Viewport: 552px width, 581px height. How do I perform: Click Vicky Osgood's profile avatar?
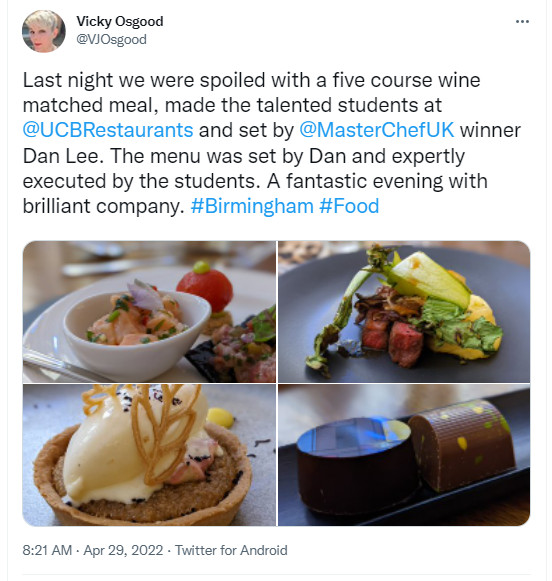click(44, 31)
